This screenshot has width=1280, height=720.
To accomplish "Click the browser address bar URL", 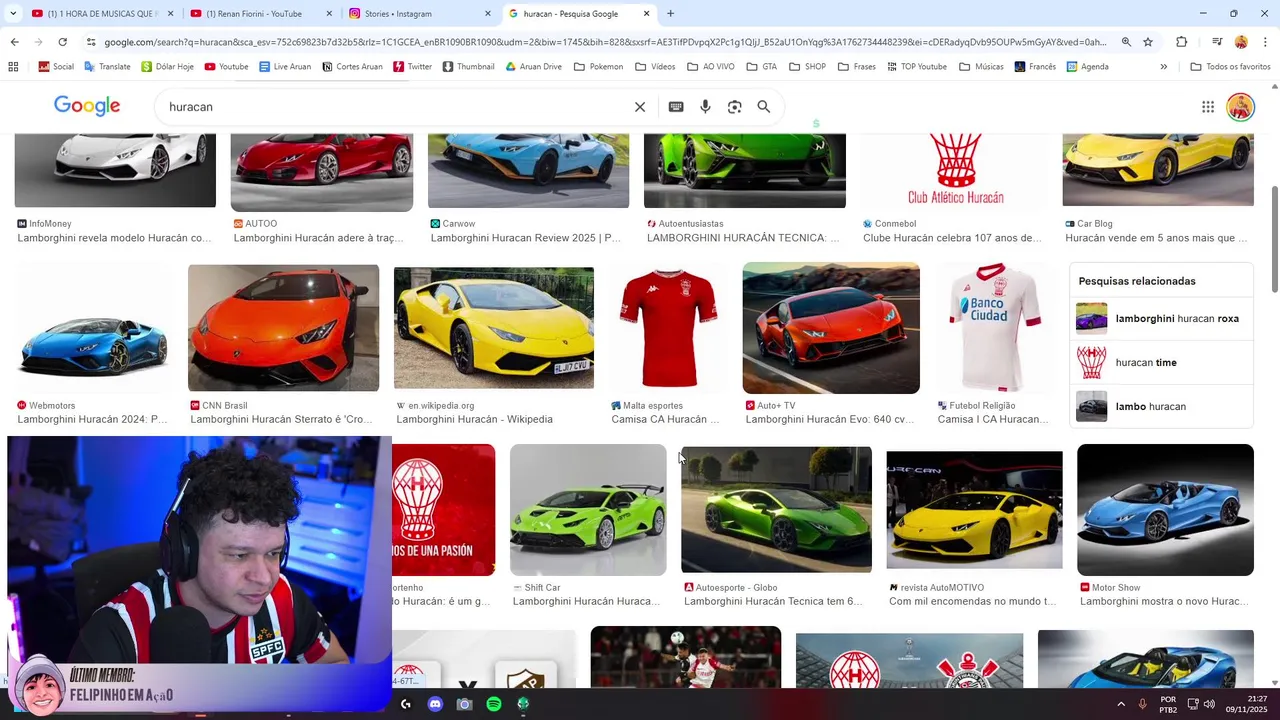I will [x=605, y=42].
